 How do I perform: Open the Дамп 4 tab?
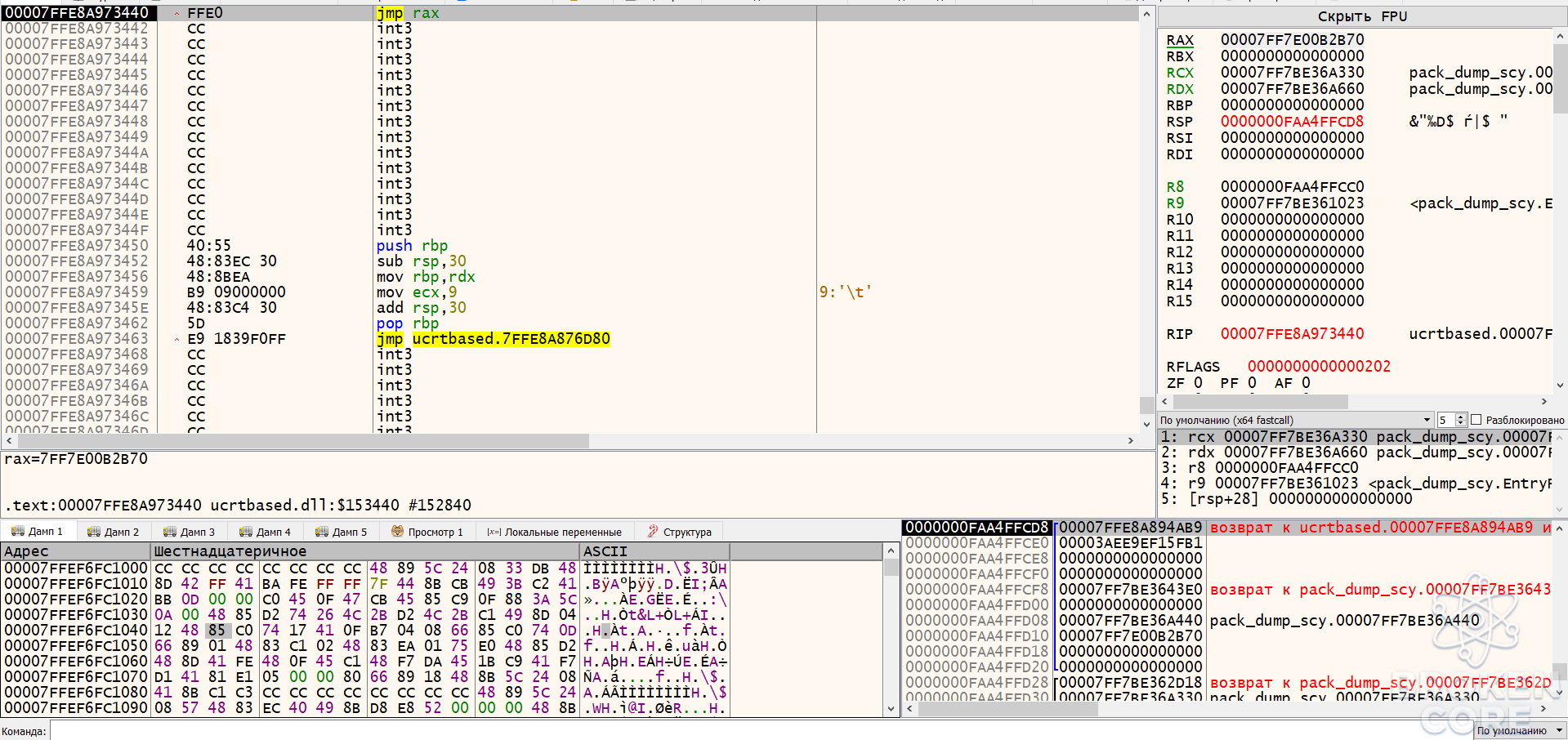pyautogui.click(x=266, y=532)
